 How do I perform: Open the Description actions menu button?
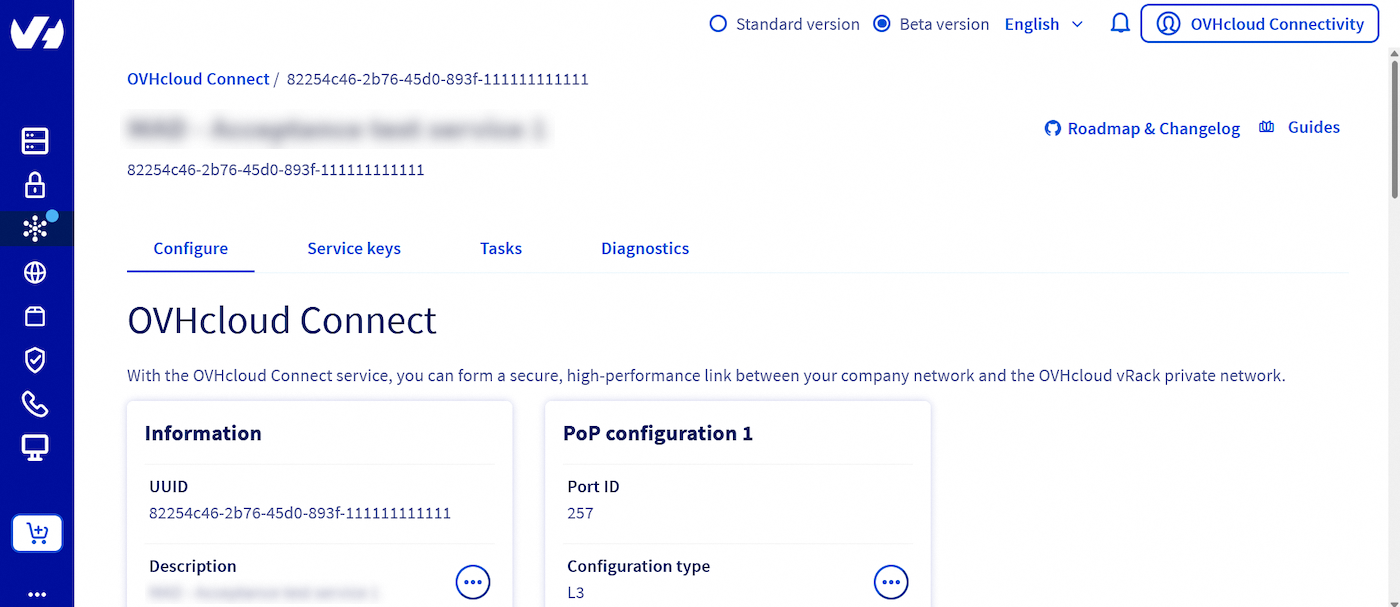(x=473, y=581)
